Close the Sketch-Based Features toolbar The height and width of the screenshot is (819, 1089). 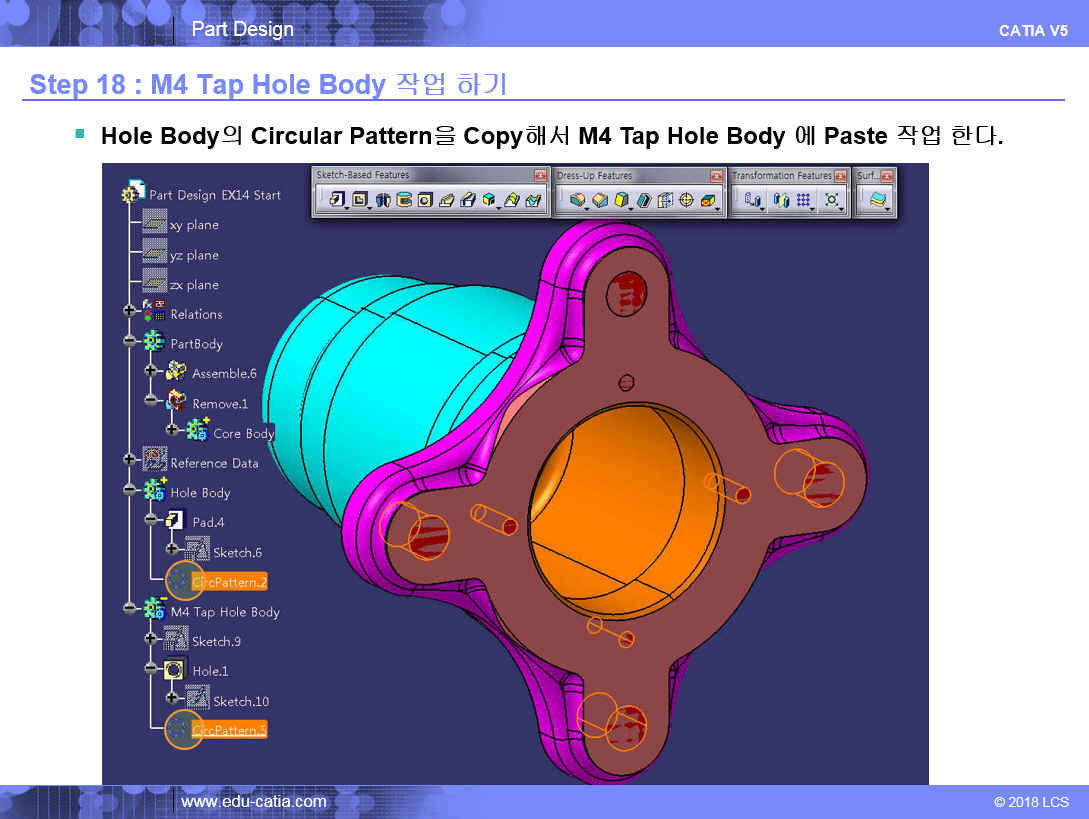540,176
